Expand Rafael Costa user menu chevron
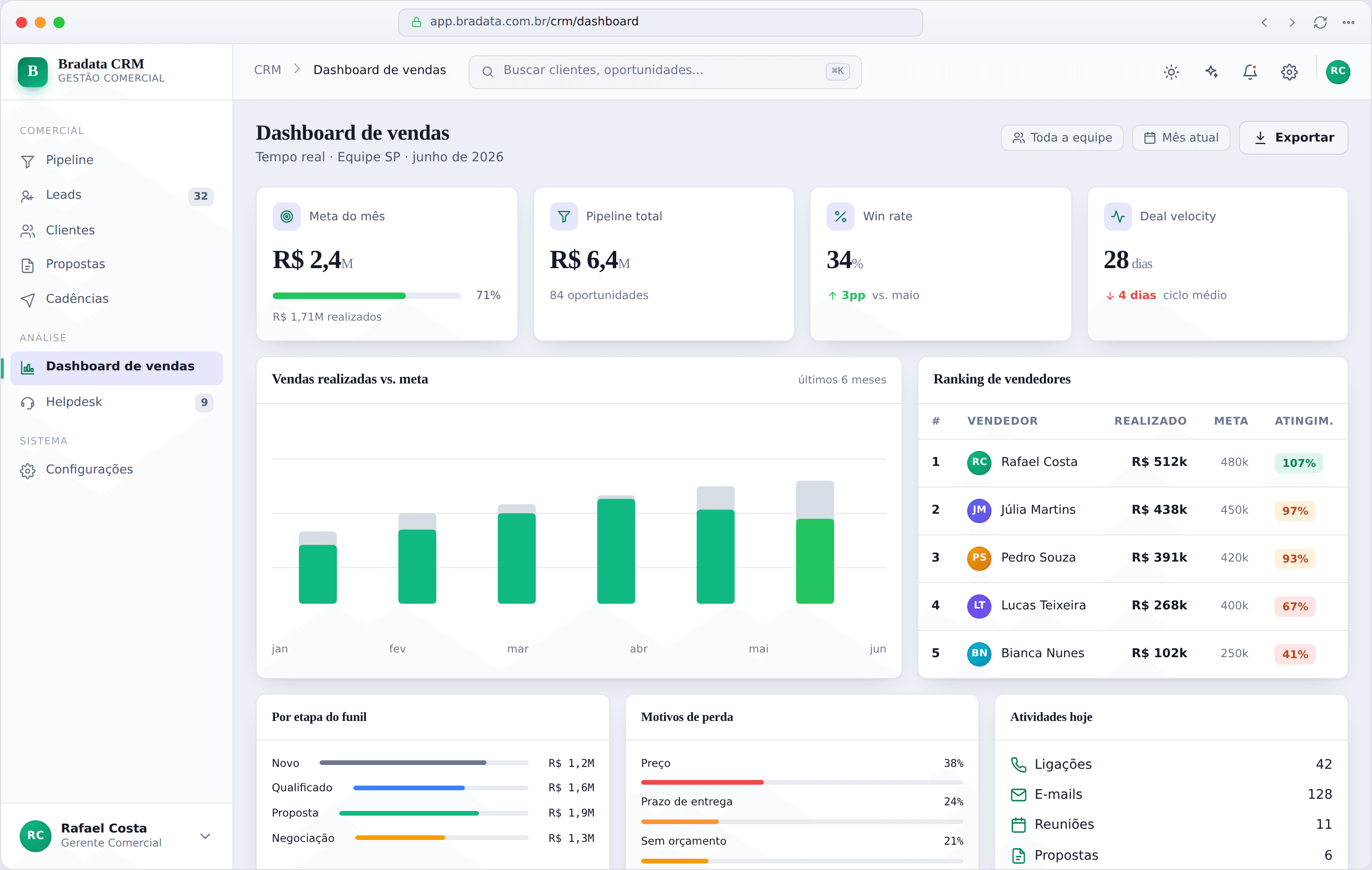1372x870 pixels. [x=205, y=836]
